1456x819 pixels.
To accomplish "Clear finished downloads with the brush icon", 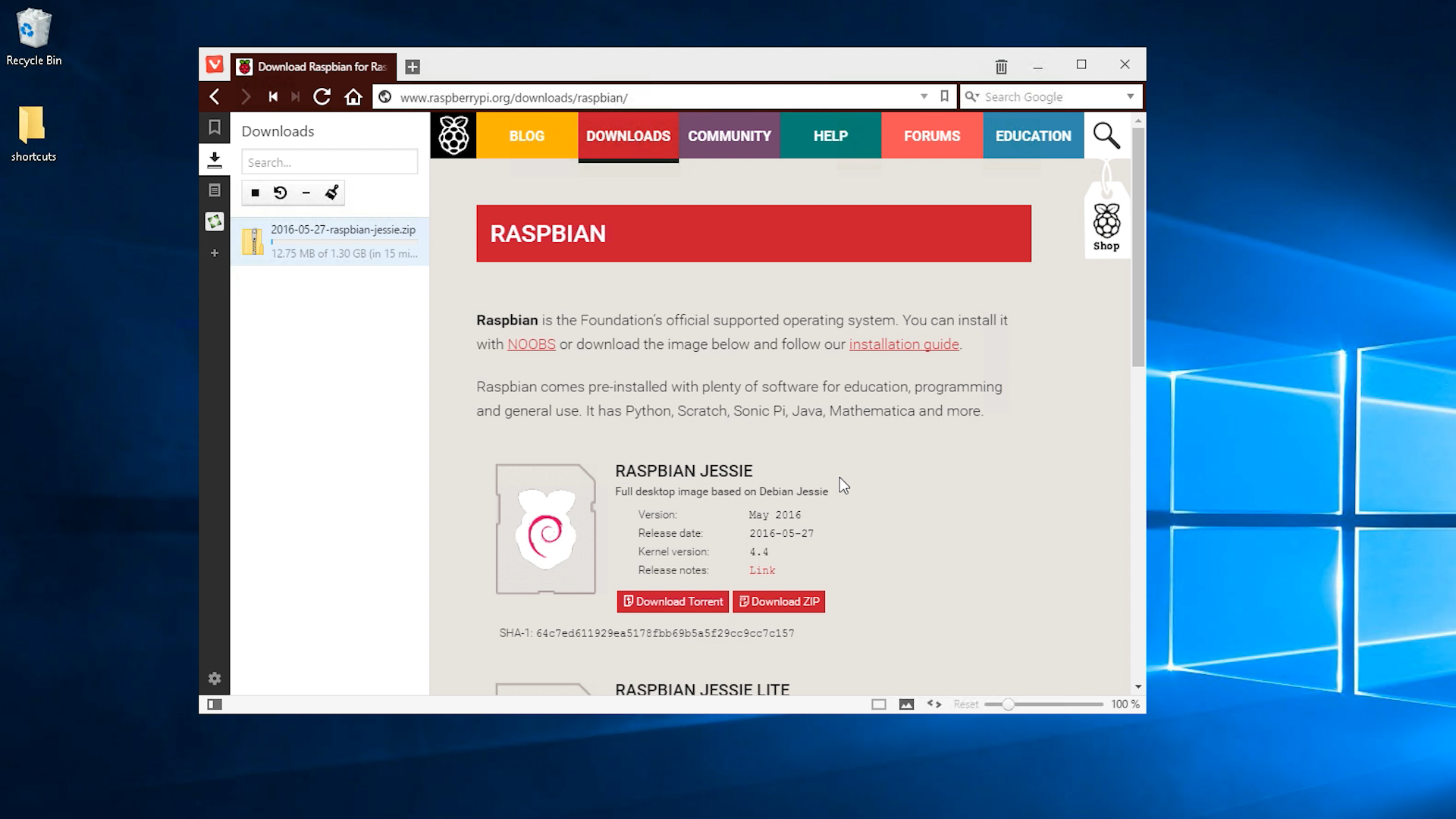I will coord(331,193).
